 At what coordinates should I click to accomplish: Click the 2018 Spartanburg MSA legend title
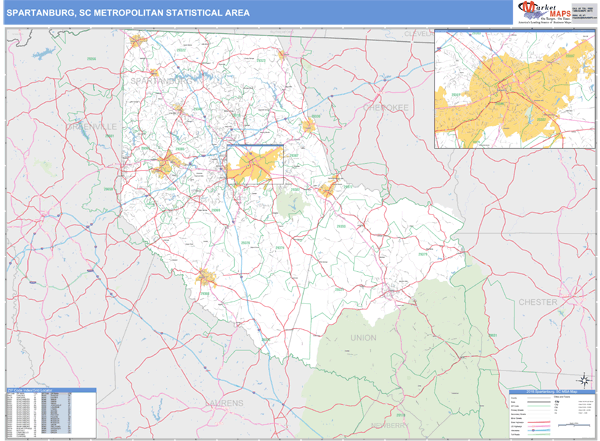552,392
